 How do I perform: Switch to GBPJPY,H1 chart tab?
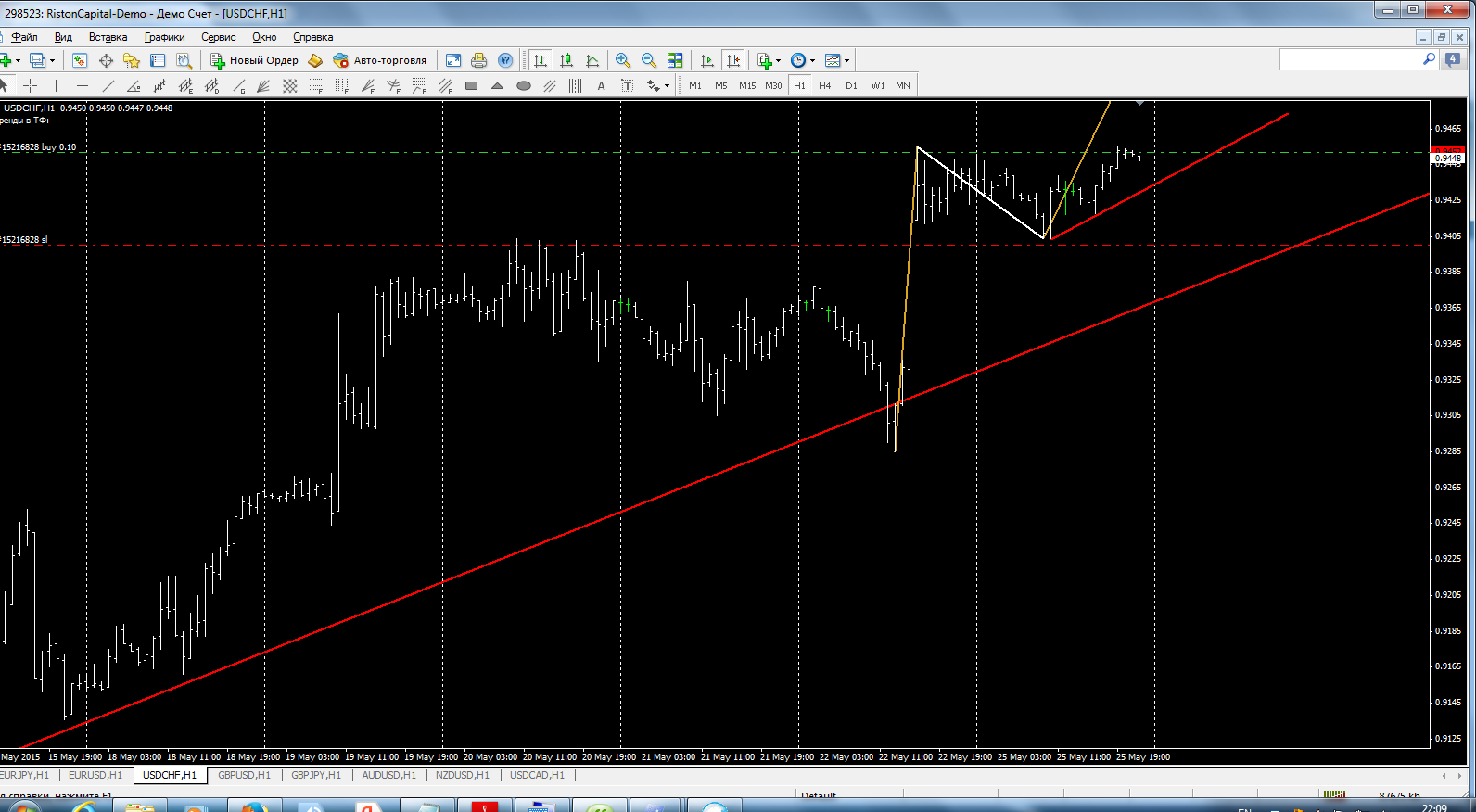pyautogui.click(x=316, y=775)
